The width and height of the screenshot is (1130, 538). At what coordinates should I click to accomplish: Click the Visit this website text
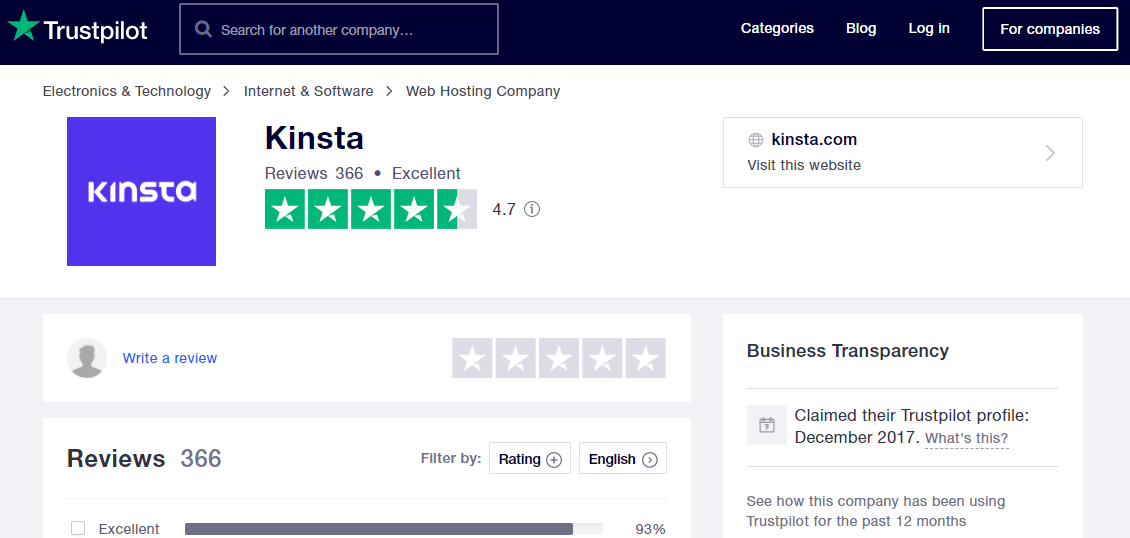tap(804, 166)
